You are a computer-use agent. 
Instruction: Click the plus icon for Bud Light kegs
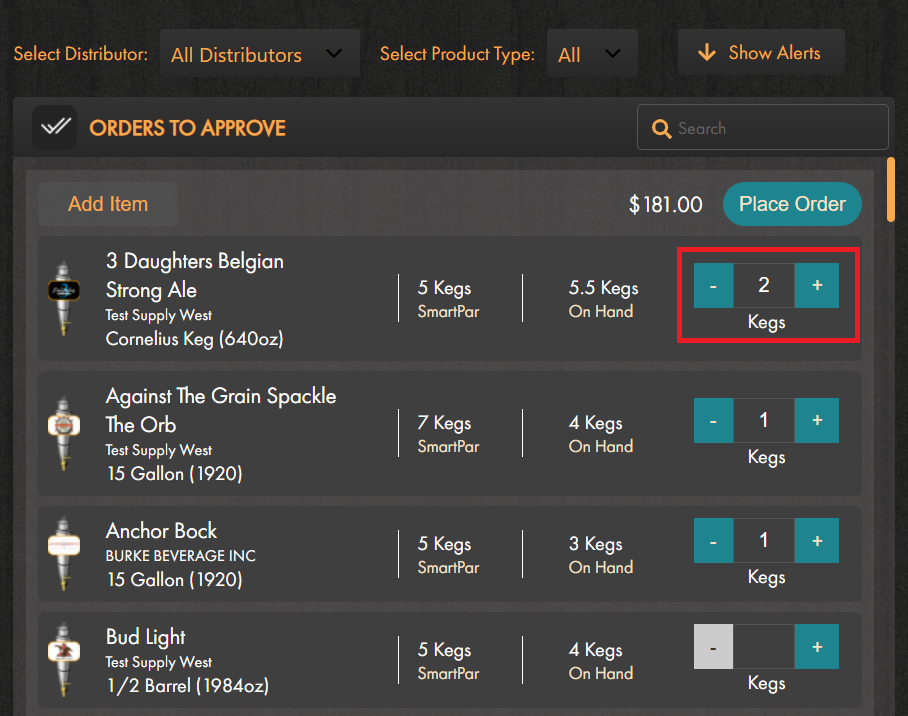point(816,646)
